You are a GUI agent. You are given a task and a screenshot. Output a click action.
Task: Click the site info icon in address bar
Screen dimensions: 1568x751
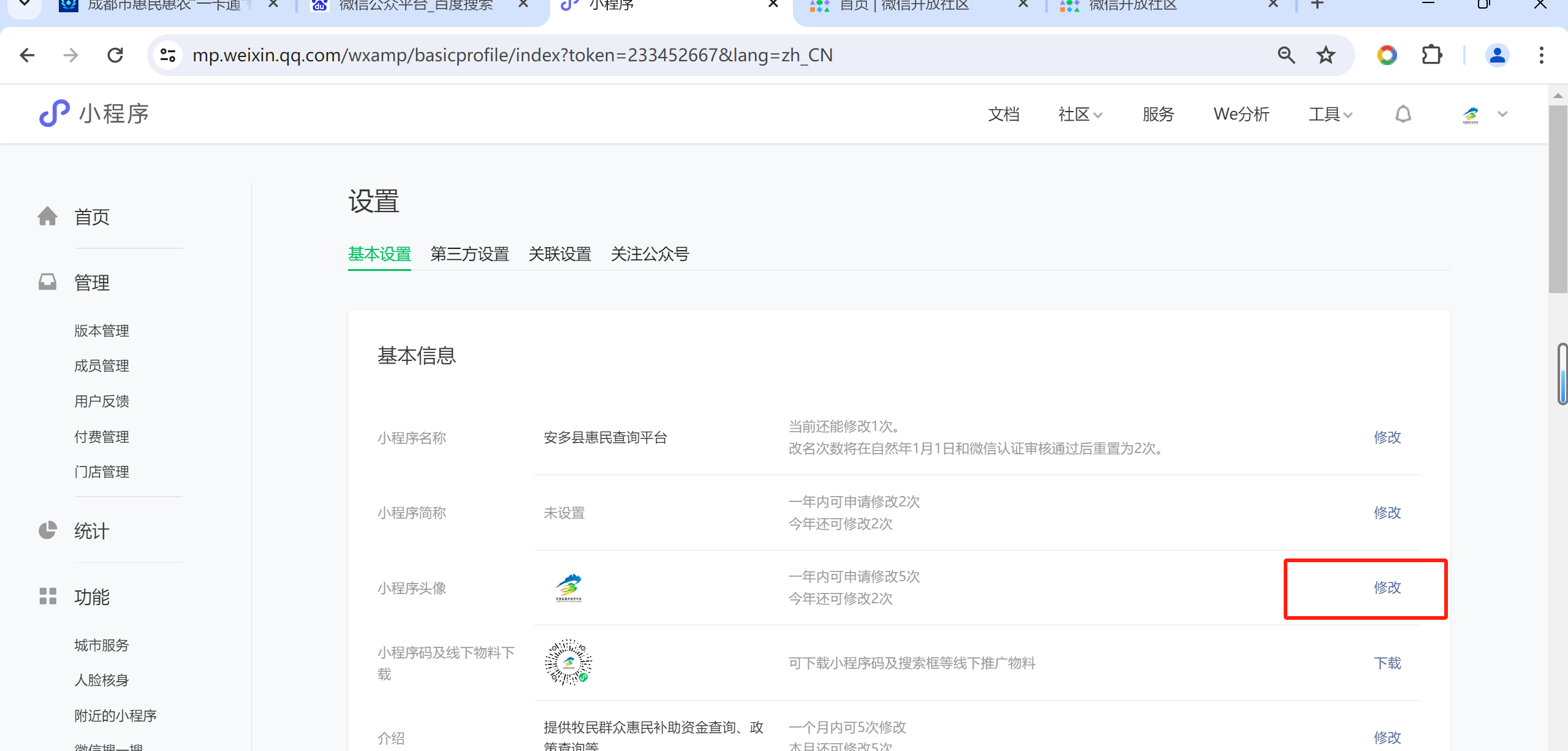(x=168, y=55)
